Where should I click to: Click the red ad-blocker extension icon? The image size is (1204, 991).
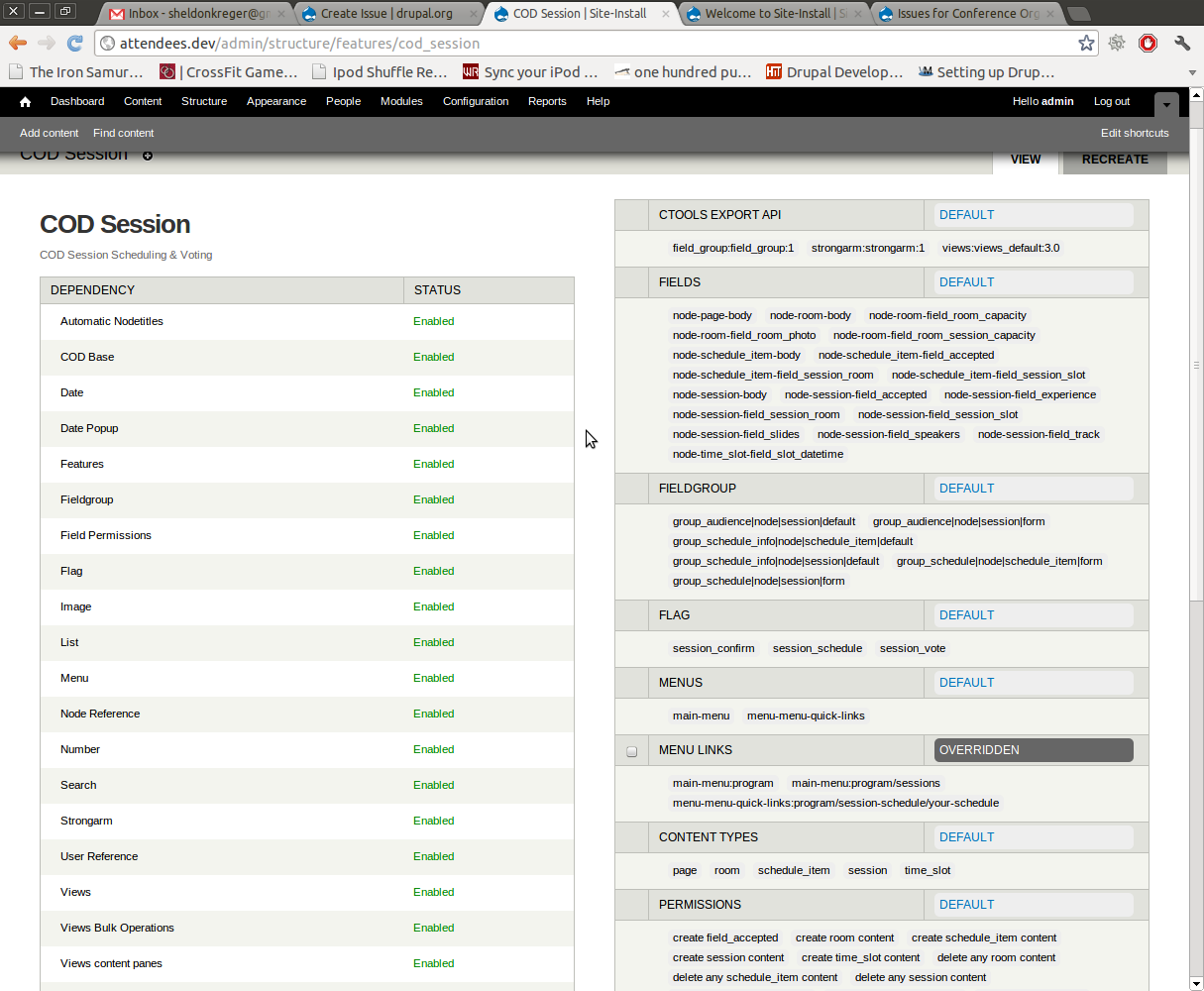[1148, 43]
